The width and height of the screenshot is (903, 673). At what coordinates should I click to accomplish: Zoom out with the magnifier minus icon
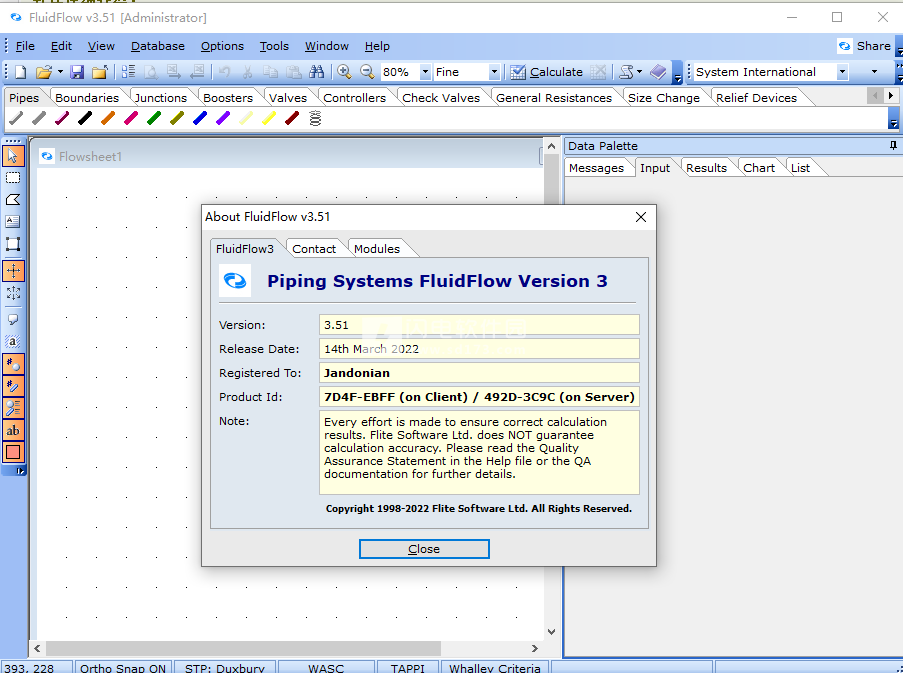367,72
